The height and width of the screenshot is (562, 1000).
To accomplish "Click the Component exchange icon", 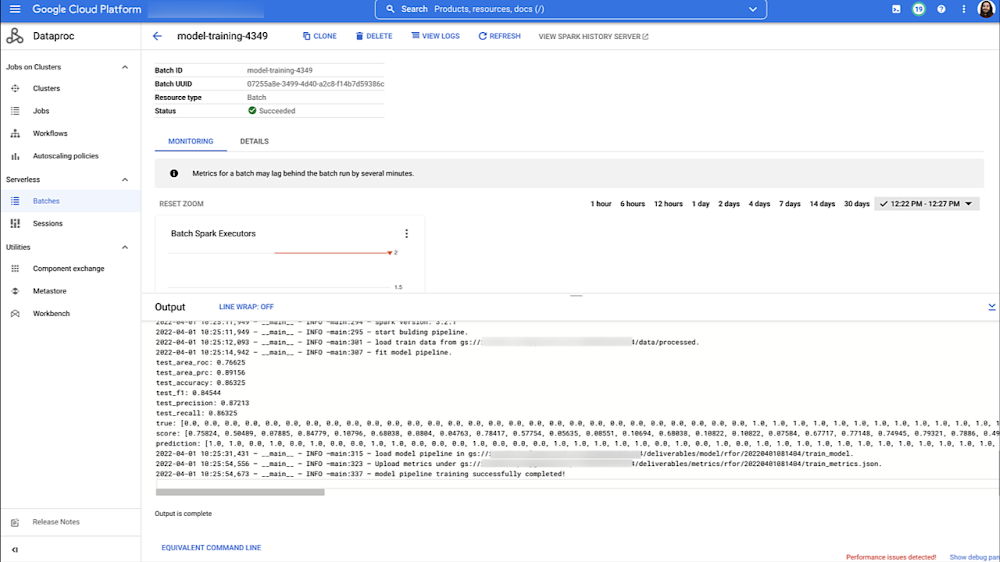I will pyautogui.click(x=15, y=269).
